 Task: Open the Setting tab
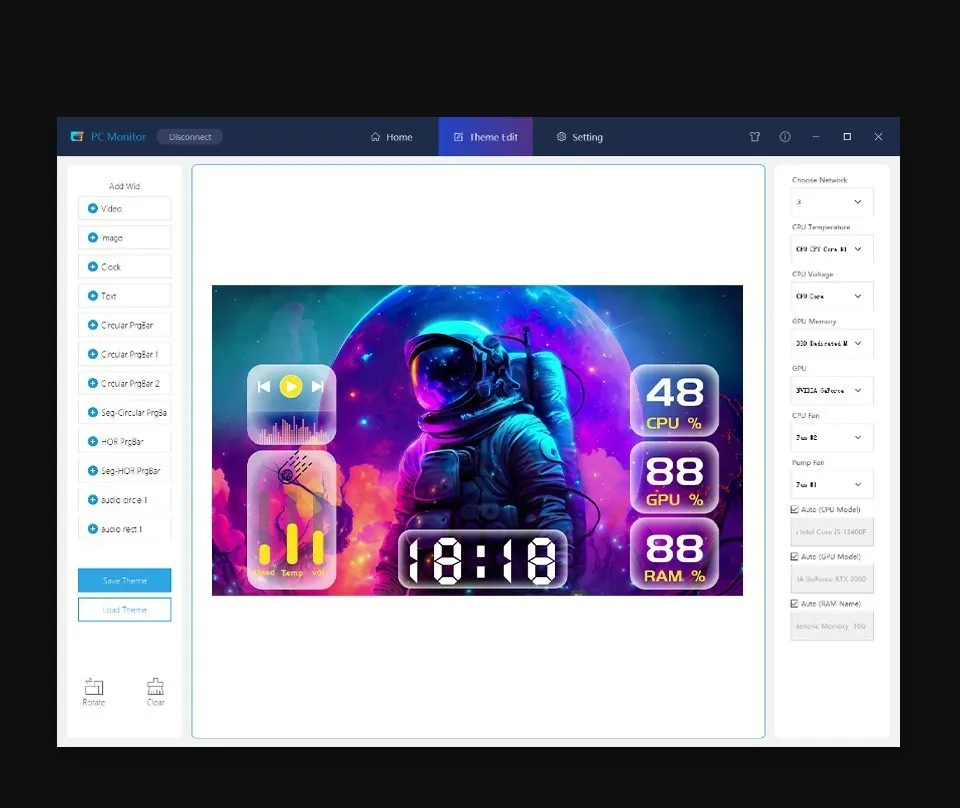click(580, 137)
